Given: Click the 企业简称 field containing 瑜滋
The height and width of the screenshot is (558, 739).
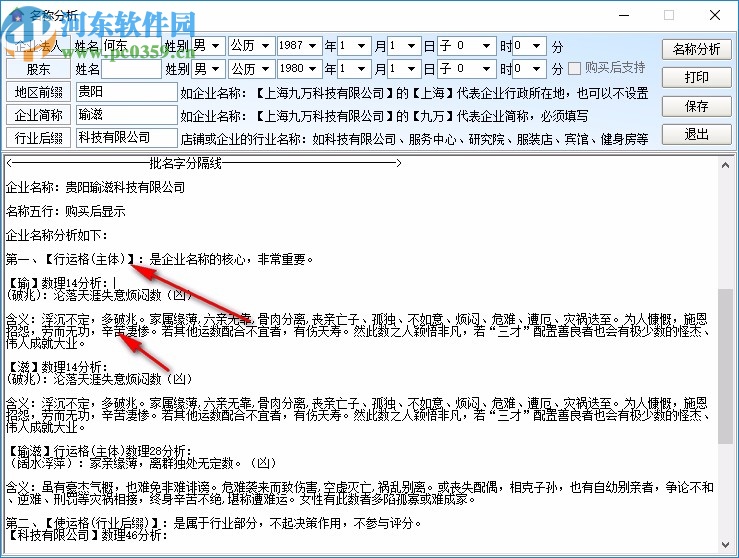Looking at the screenshot, I should [127, 115].
